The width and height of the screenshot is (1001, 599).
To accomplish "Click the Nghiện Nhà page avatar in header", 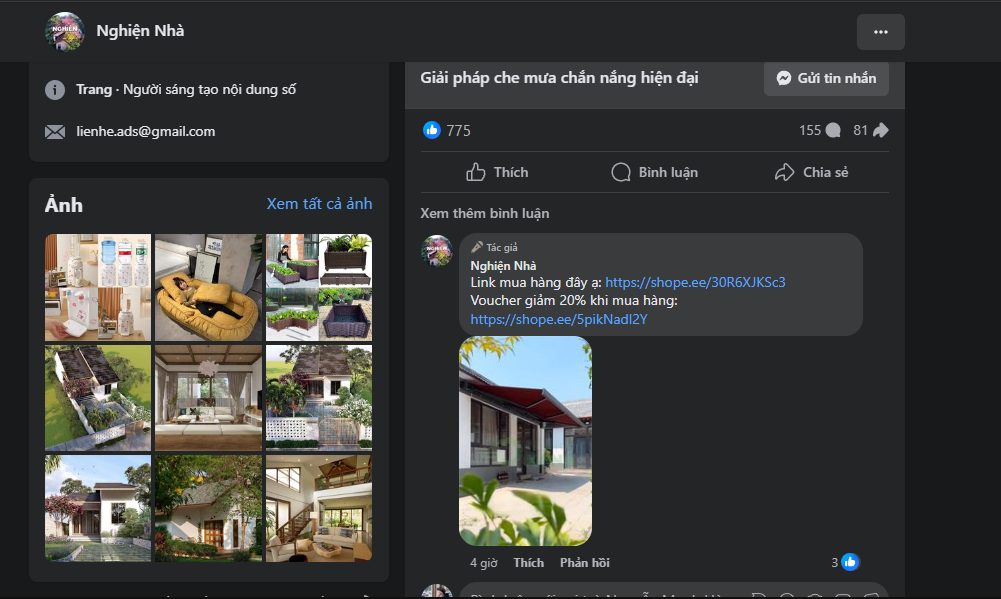I will [x=65, y=31].
